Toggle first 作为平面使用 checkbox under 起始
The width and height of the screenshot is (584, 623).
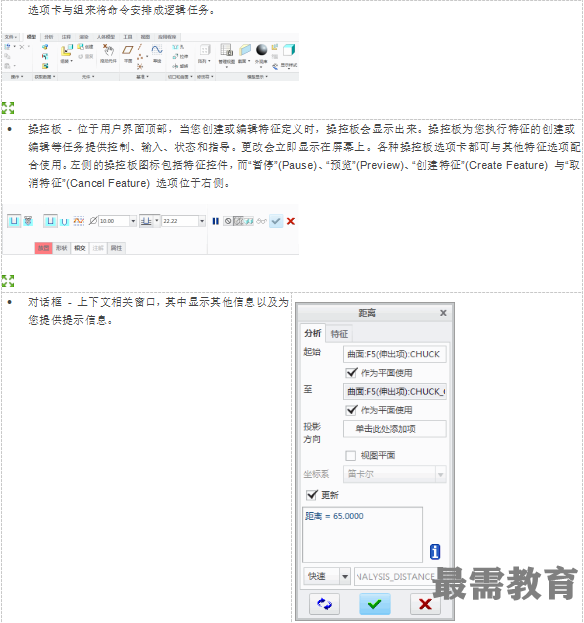(x=351, y=373)
